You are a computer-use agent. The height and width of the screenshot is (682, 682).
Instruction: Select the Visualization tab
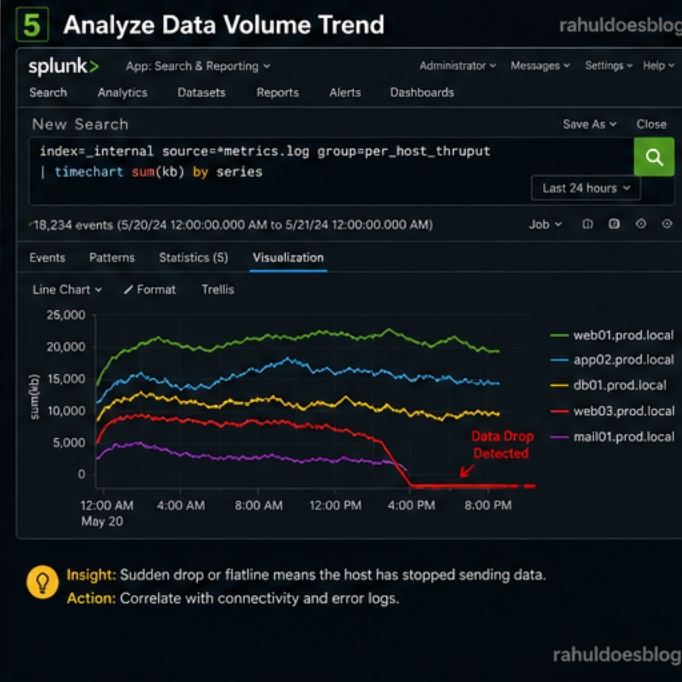pyautogui.click(x=288, y=257)
